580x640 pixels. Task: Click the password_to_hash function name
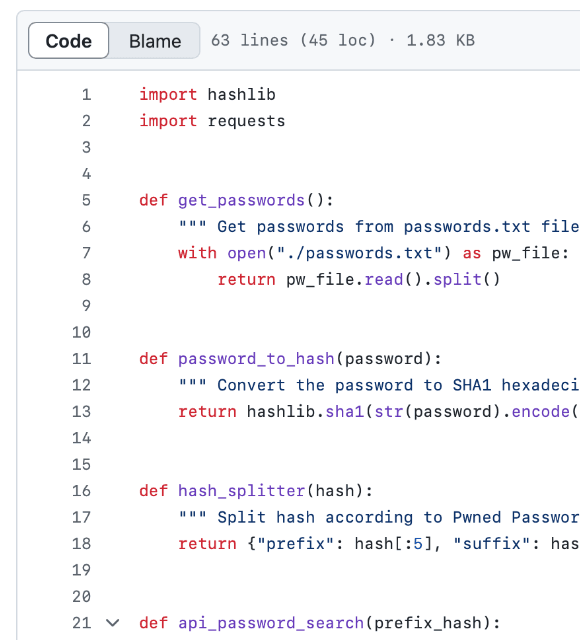tap(256, 359)
